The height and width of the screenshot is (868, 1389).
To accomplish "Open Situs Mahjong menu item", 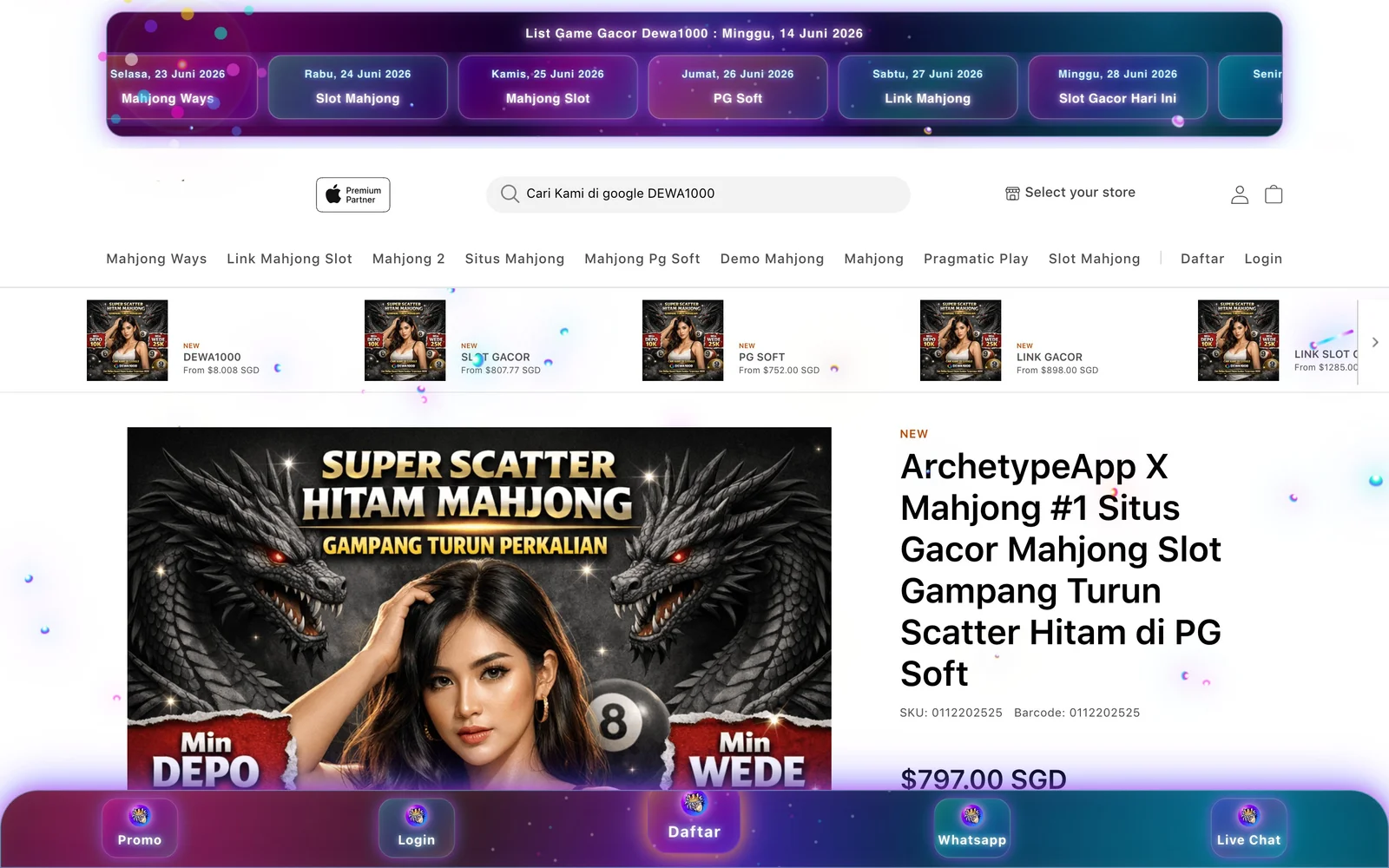I will (514, 259).
